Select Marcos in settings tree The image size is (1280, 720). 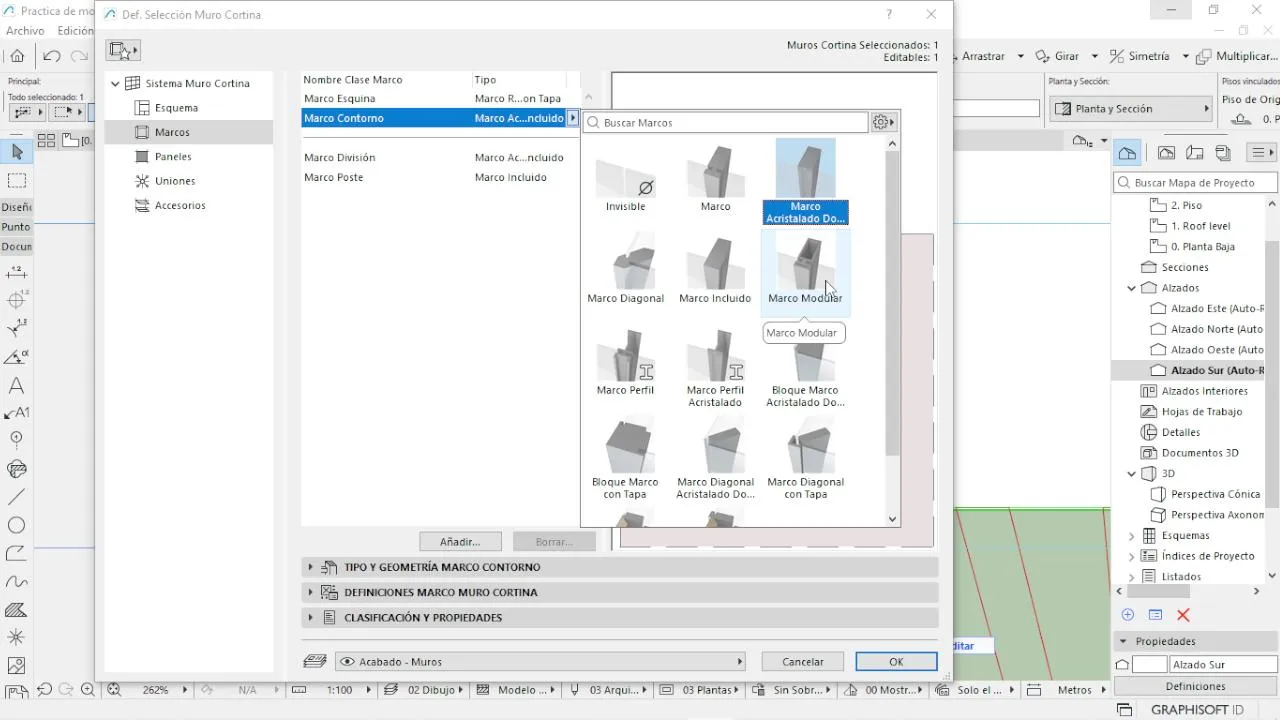(172, 132)
